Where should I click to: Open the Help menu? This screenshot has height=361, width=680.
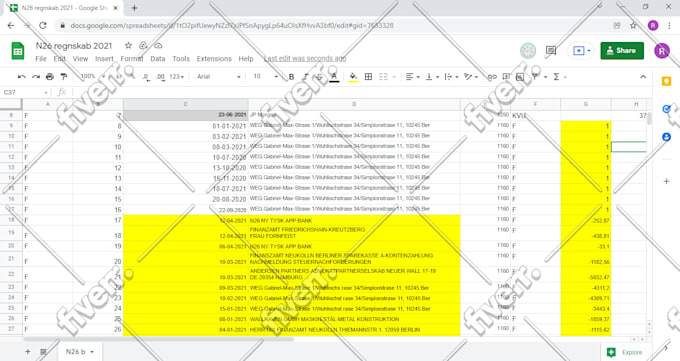click(246, 59)
